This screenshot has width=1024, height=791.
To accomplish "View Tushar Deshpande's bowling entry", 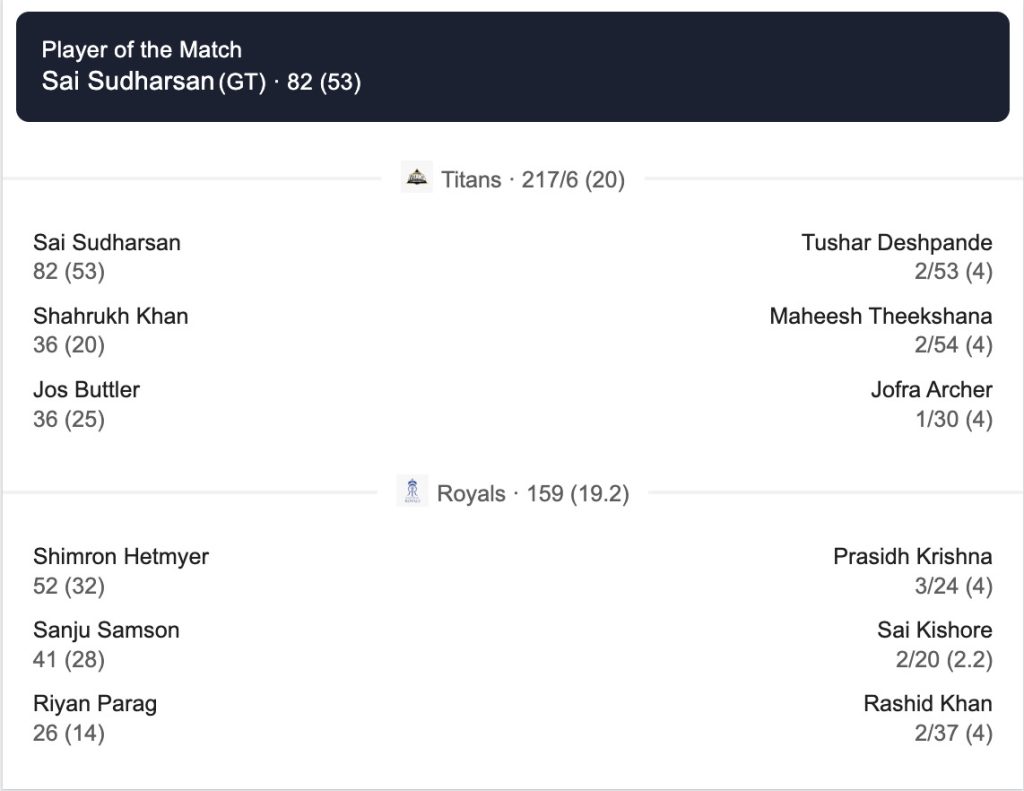I will (896, 242).
